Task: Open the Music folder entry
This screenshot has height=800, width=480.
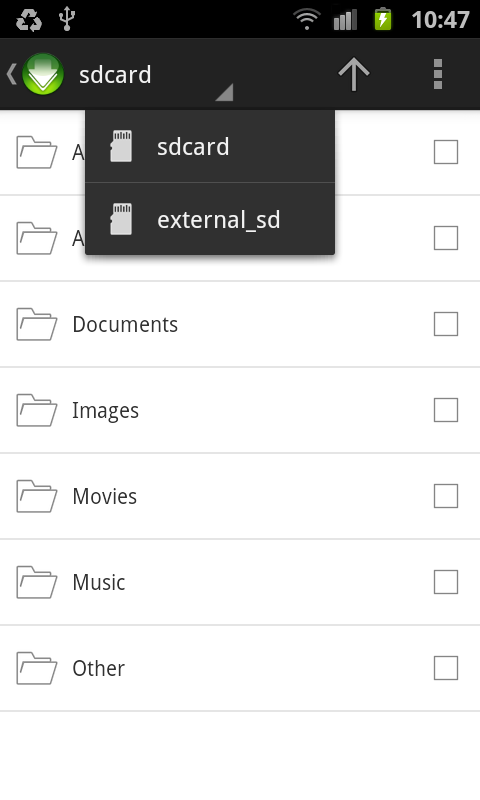Action: 240,582
